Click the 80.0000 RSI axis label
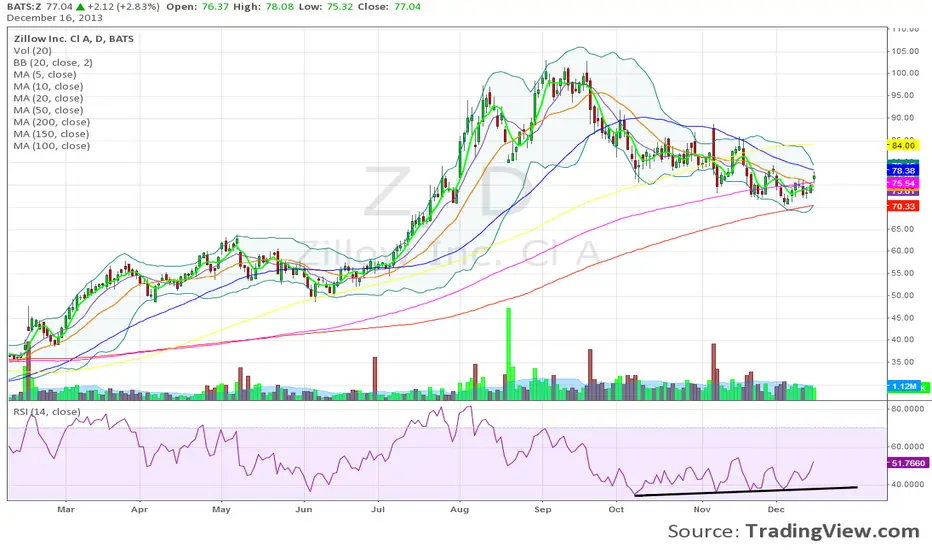Image resolution: width=932 pixels, height=550 pixels. [x=908, y=408]
